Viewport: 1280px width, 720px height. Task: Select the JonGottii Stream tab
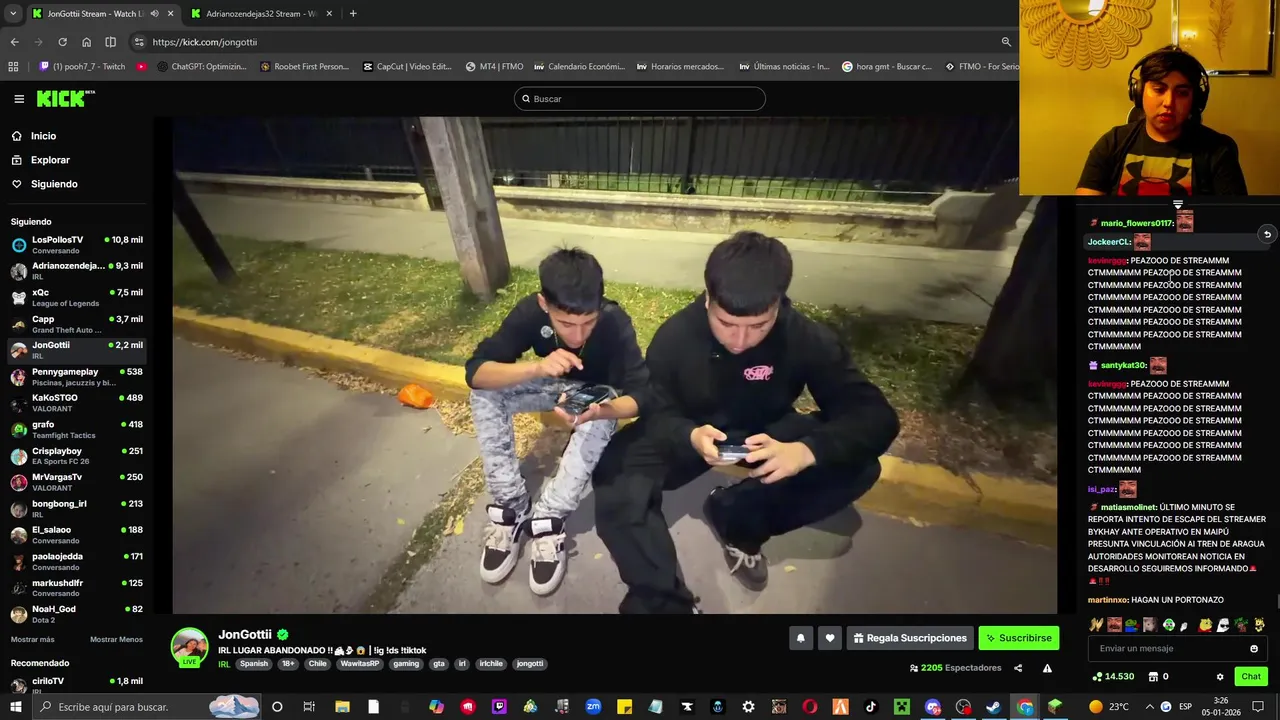(x=102, y=14)
